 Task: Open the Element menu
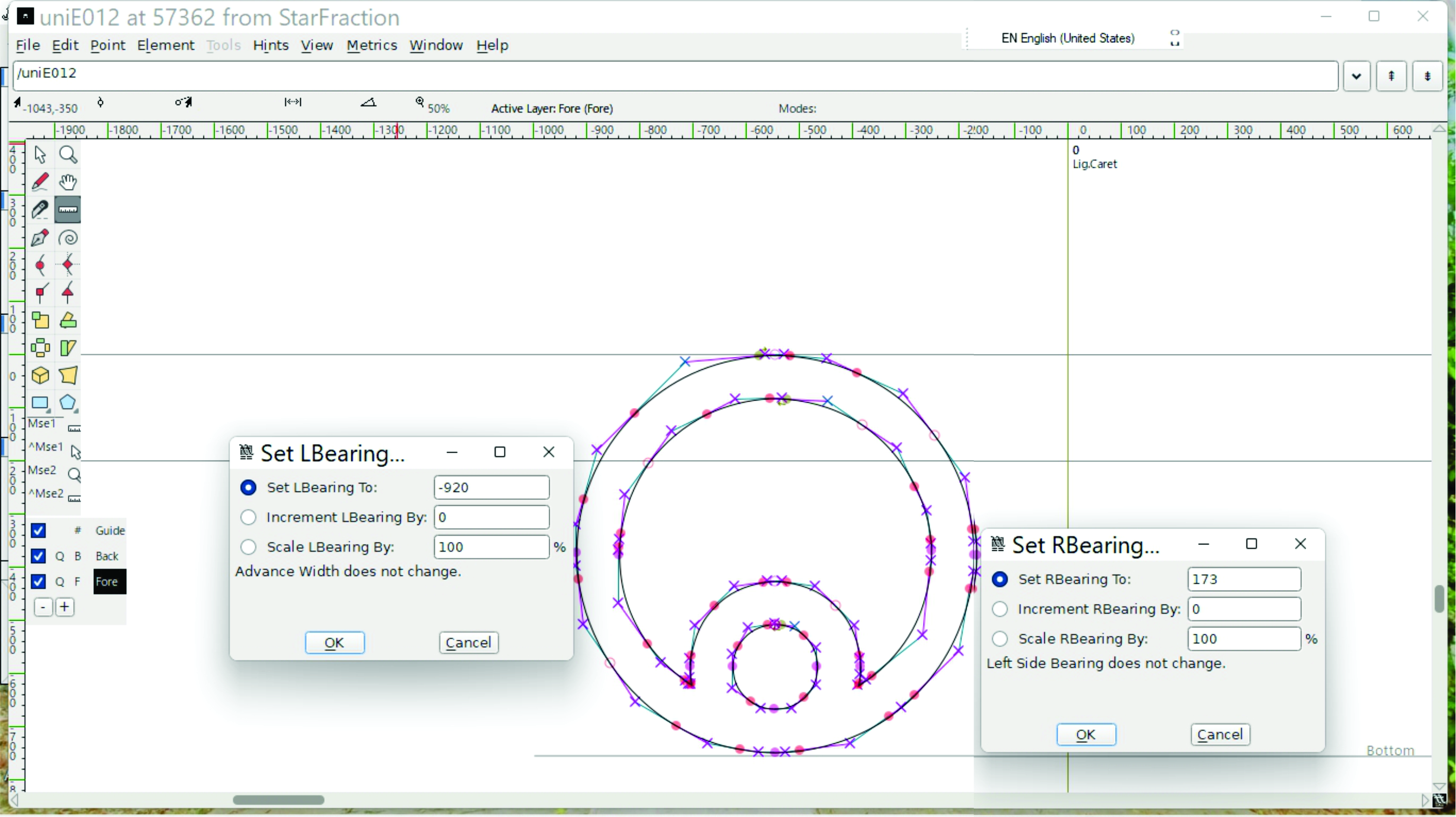pos(166,45)
